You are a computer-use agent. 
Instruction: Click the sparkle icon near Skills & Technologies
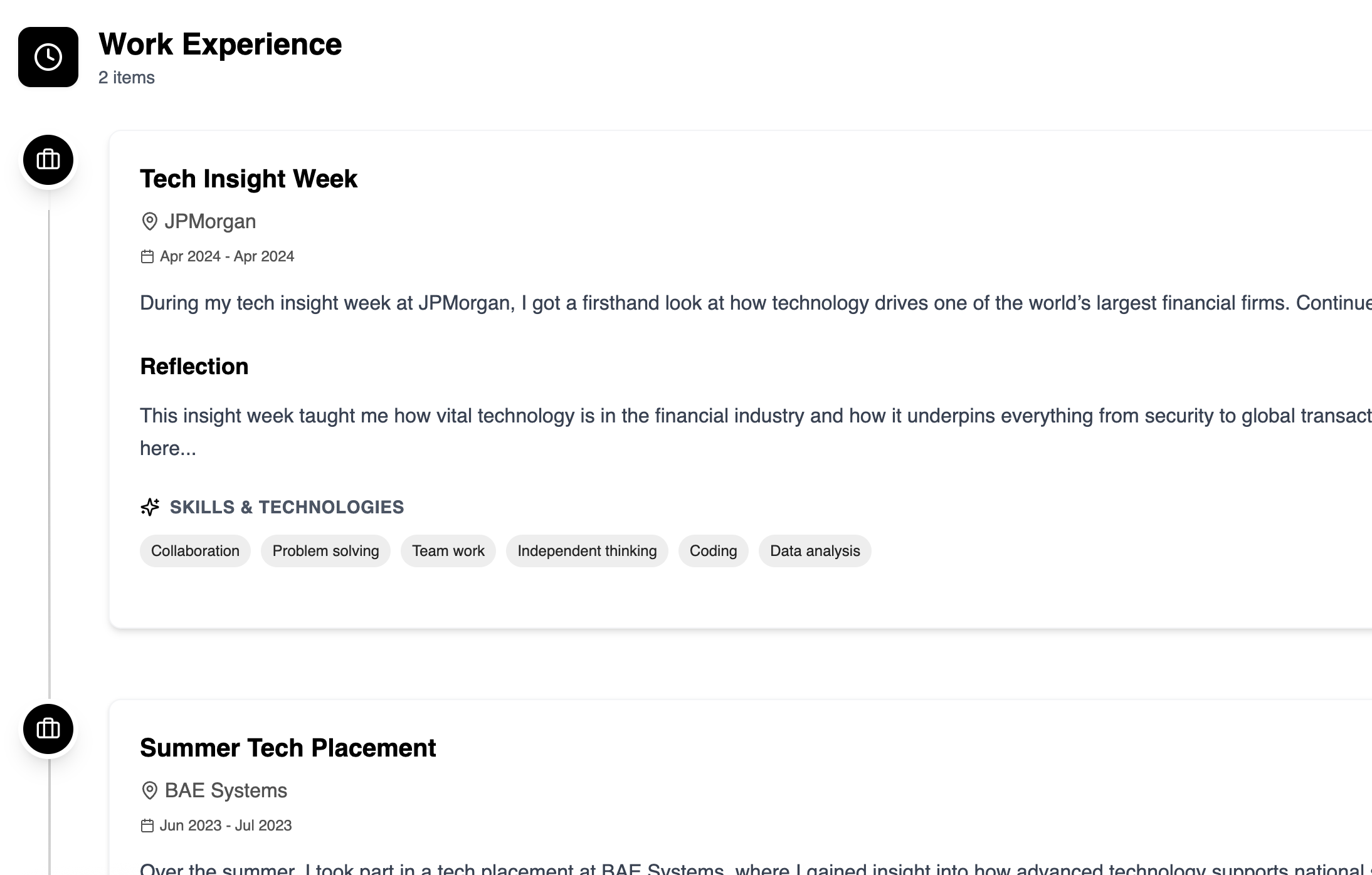coord(150,507)
